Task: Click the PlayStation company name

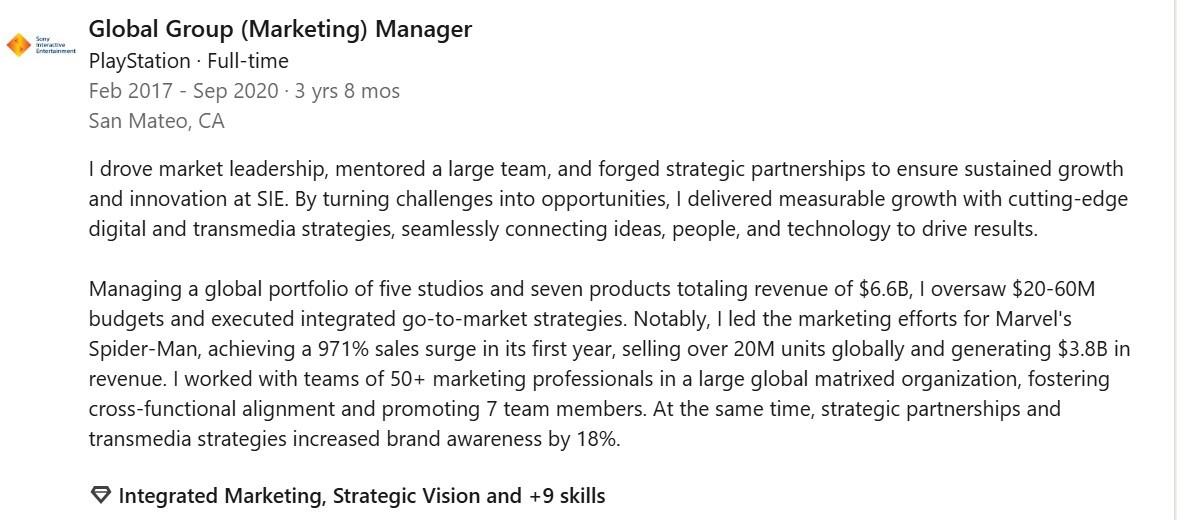Action: 138,61
